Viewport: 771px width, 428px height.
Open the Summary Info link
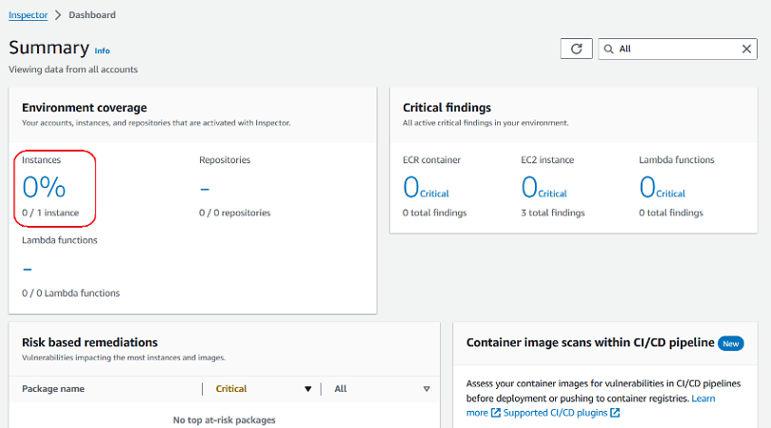click(x=102, y=50)
